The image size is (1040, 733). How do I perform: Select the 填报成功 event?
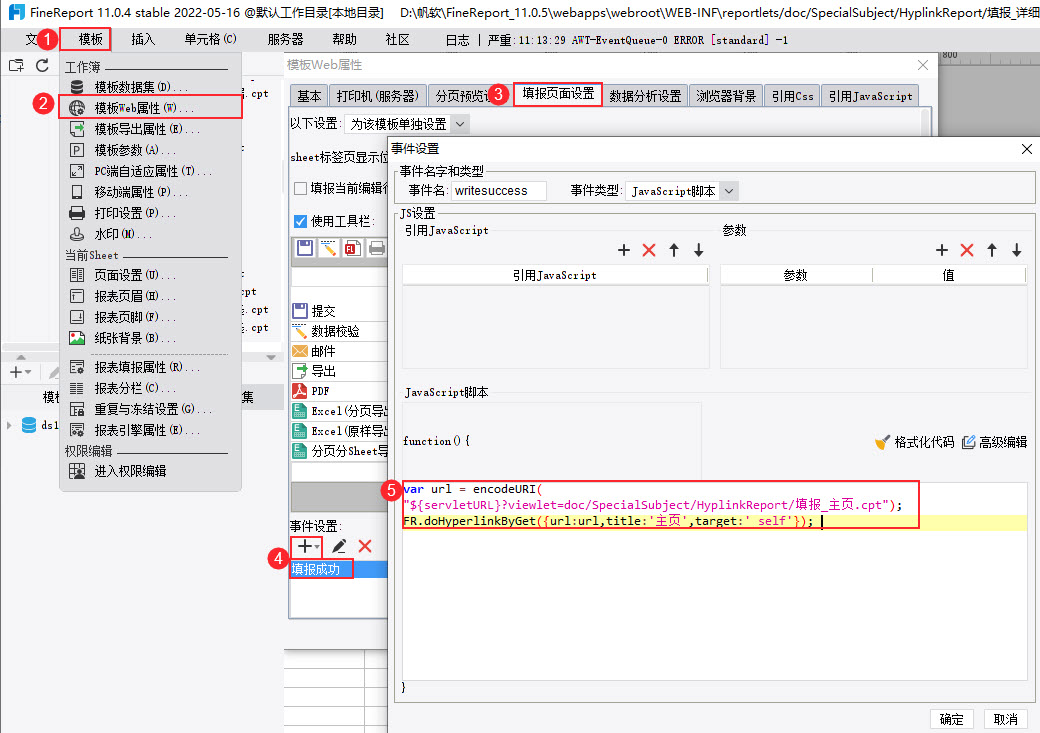click(x=339, y=569)
